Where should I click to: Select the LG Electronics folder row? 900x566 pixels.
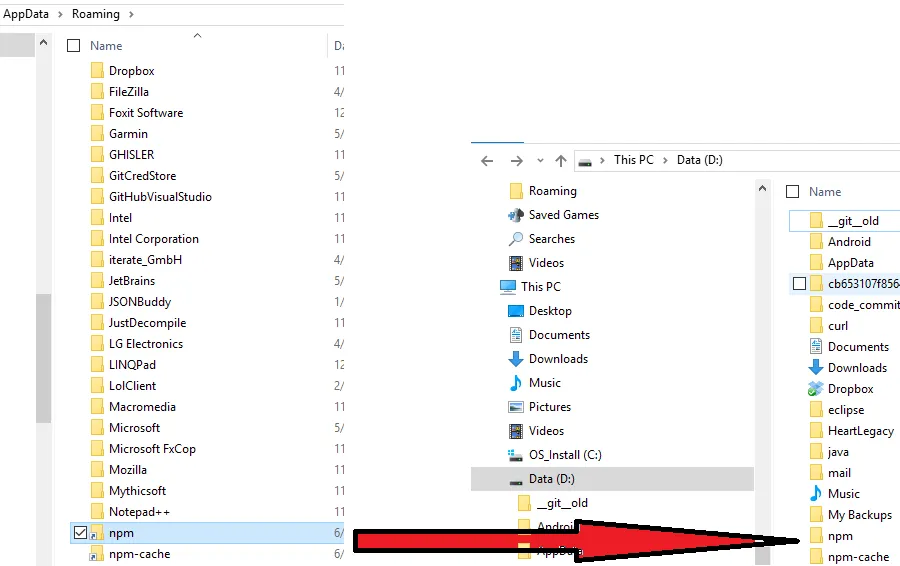click(x=207, y=344)
